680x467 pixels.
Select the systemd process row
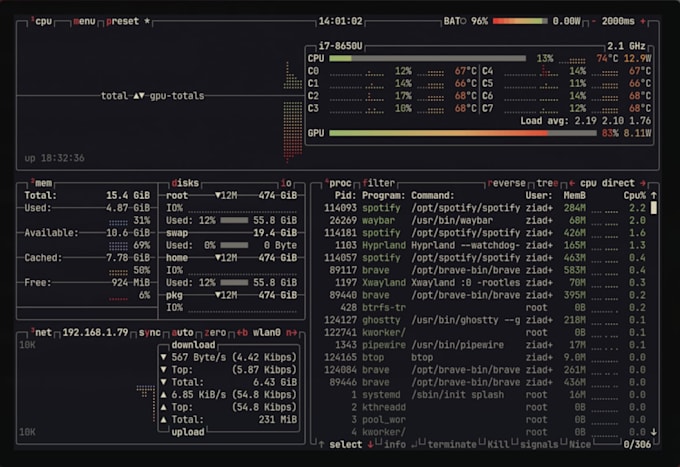[485, 395]
